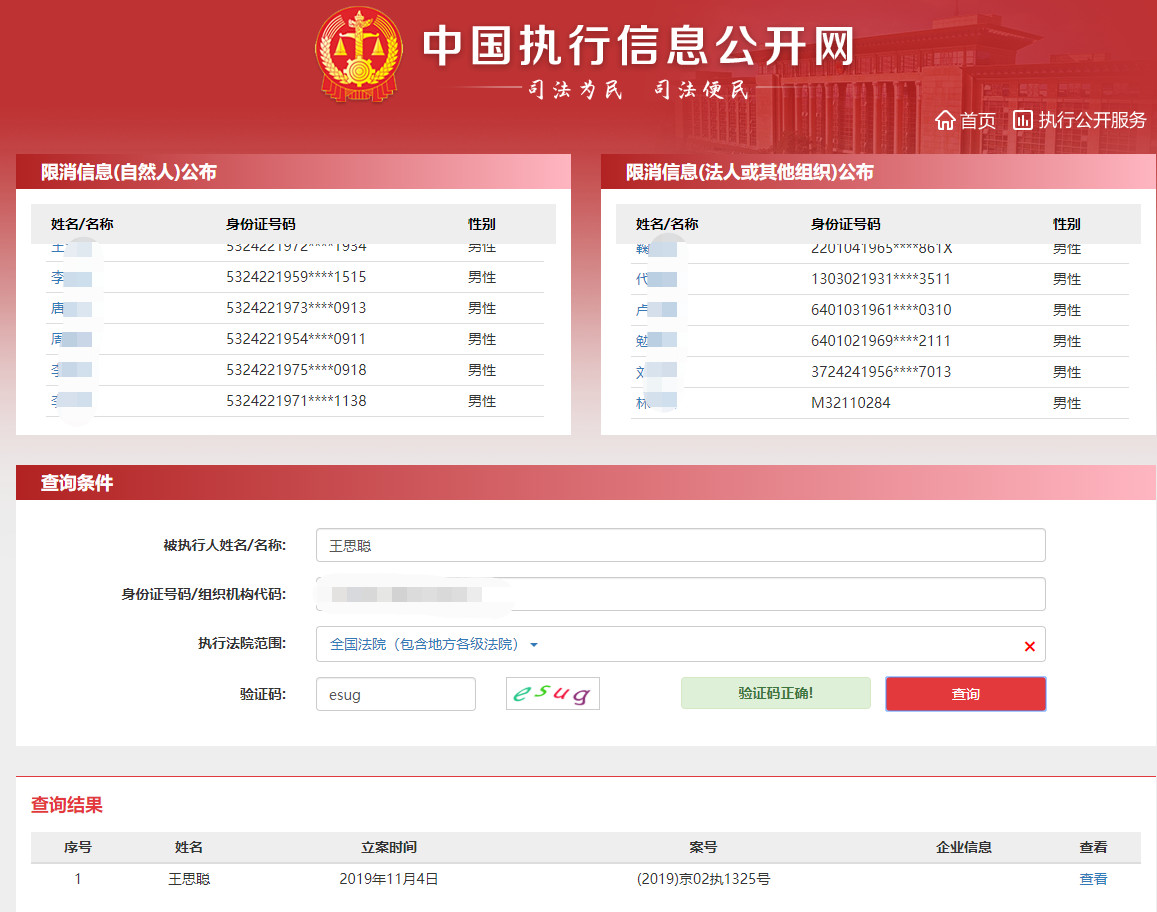Select the case number (2019)京02执1325号
The height and width of the screenshot is (912, 1157).
coord(703,879)
